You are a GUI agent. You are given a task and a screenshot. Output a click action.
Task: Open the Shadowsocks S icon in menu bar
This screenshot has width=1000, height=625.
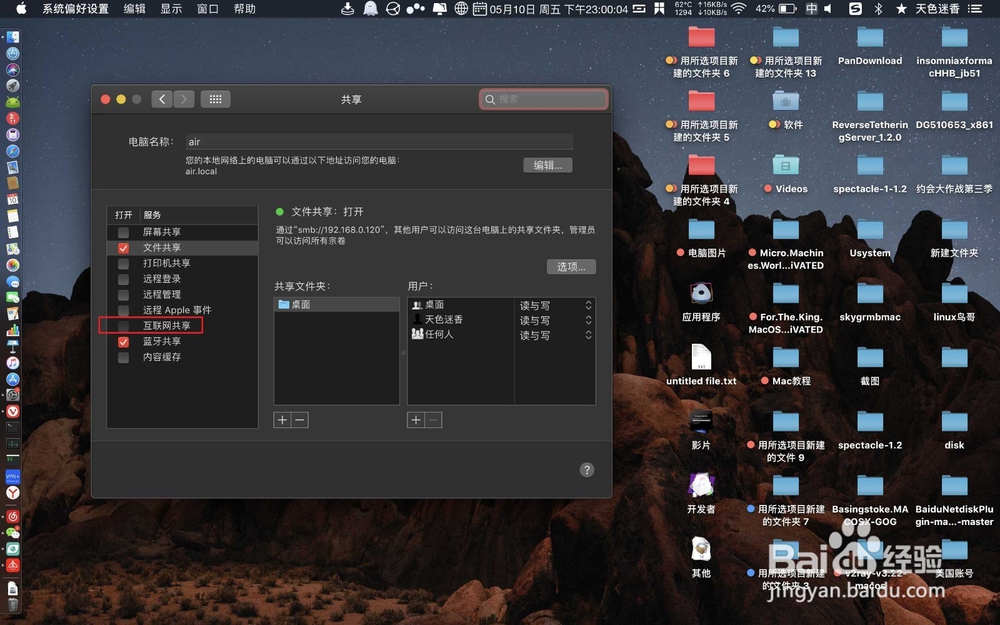[854, 9]
